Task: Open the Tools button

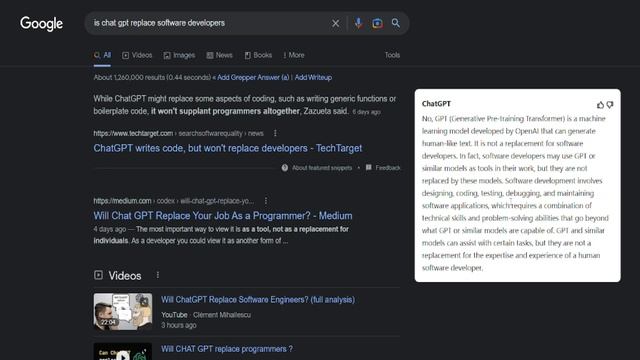Action: click(392, 55)
